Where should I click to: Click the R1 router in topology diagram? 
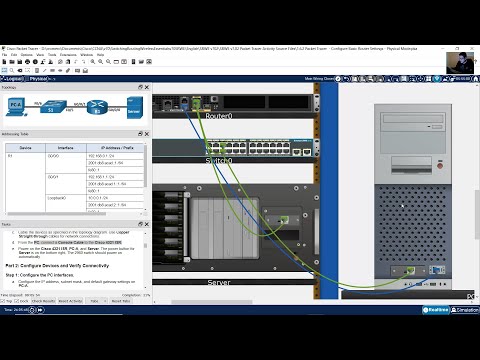pyautogui.click(x=97, y=107)
